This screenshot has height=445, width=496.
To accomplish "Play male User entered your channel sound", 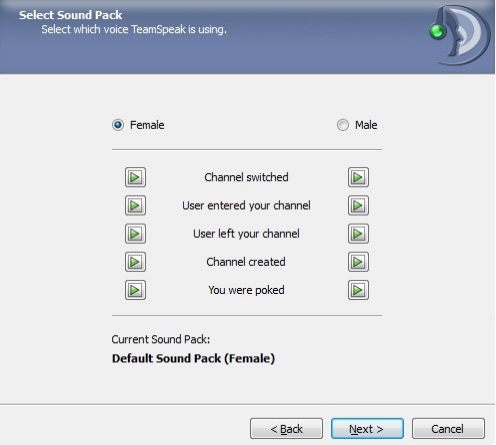I will pyautogui.click(x=358, y=205).
